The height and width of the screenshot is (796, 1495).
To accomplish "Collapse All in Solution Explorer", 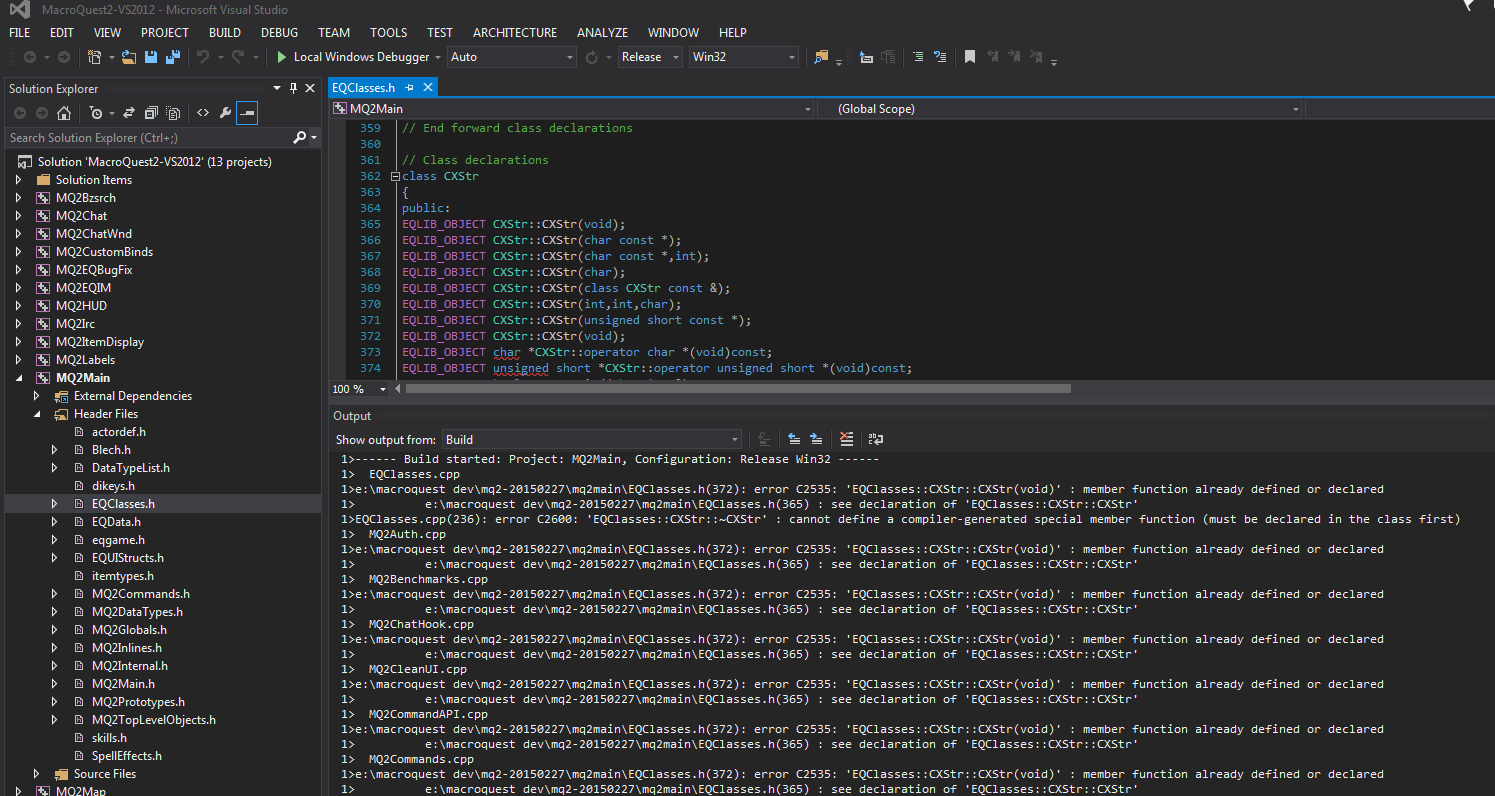I will pyautogui.click(x=151, y=113).
